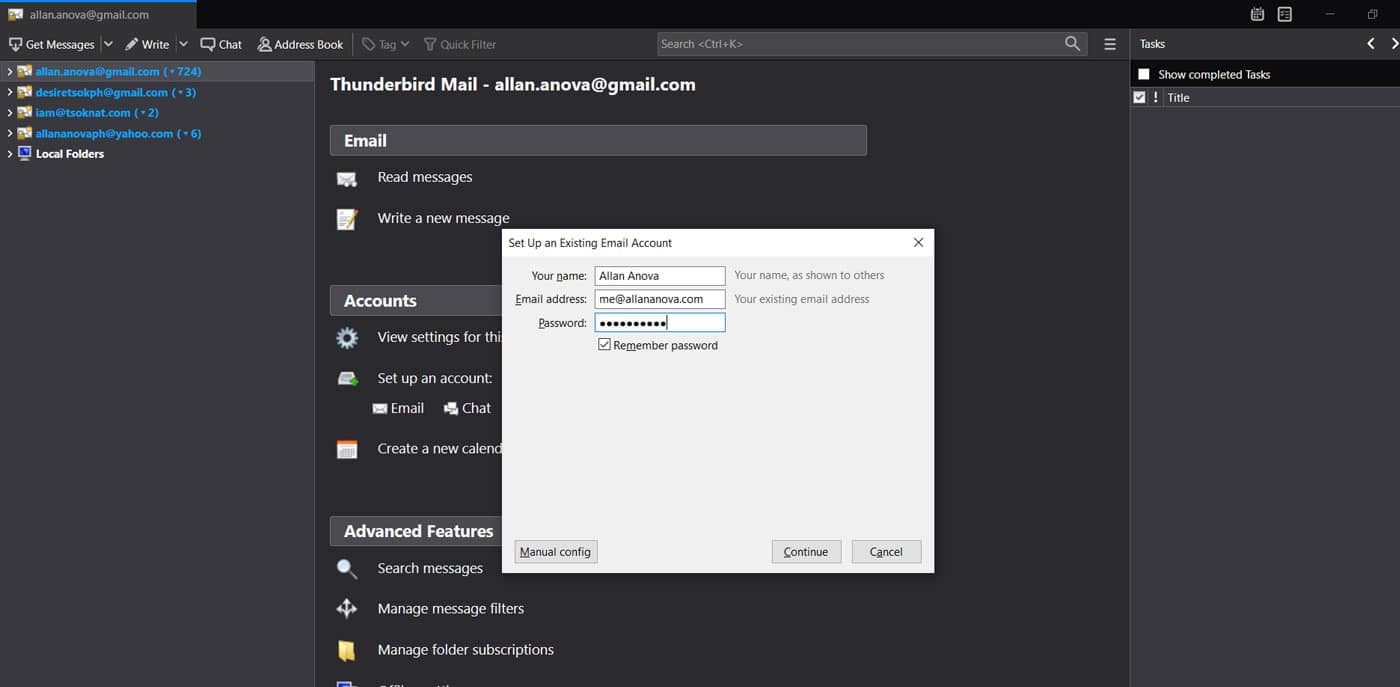Select Local Folders in the tree
Viewport: 1400px width, 687px height.
(157, 154)
